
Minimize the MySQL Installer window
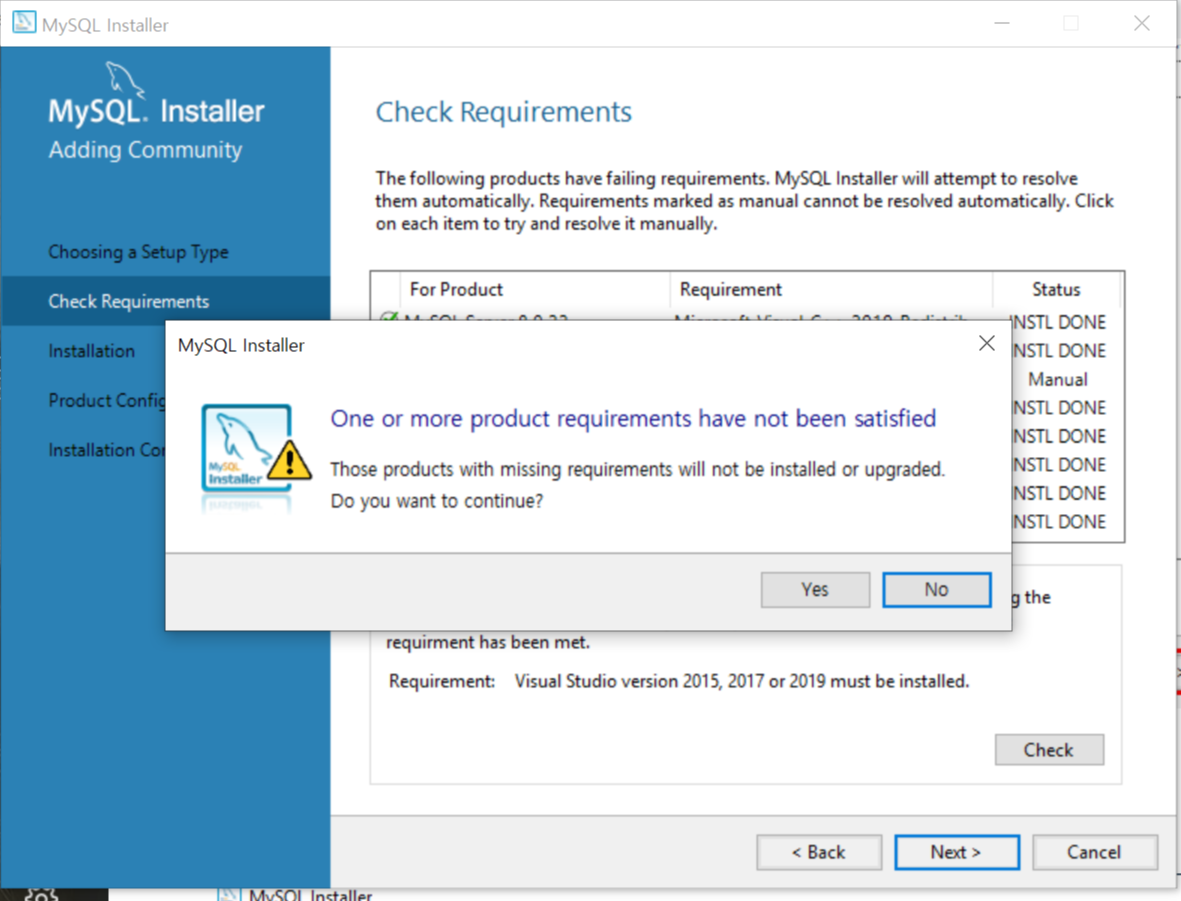[1002, 23]
